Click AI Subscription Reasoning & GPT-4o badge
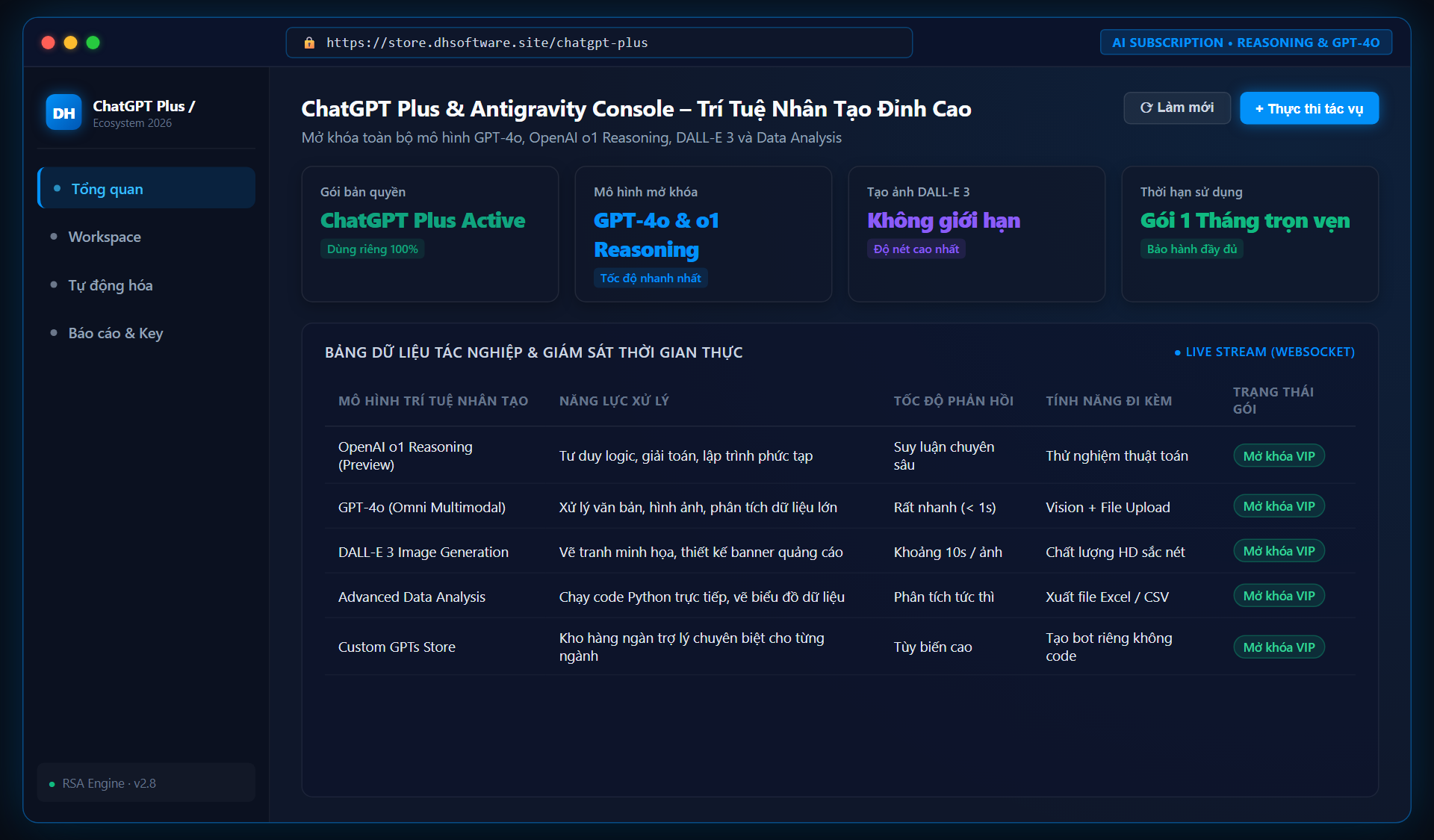The height and width of the screenshot is (840, 1434). tap(1246, 43)
